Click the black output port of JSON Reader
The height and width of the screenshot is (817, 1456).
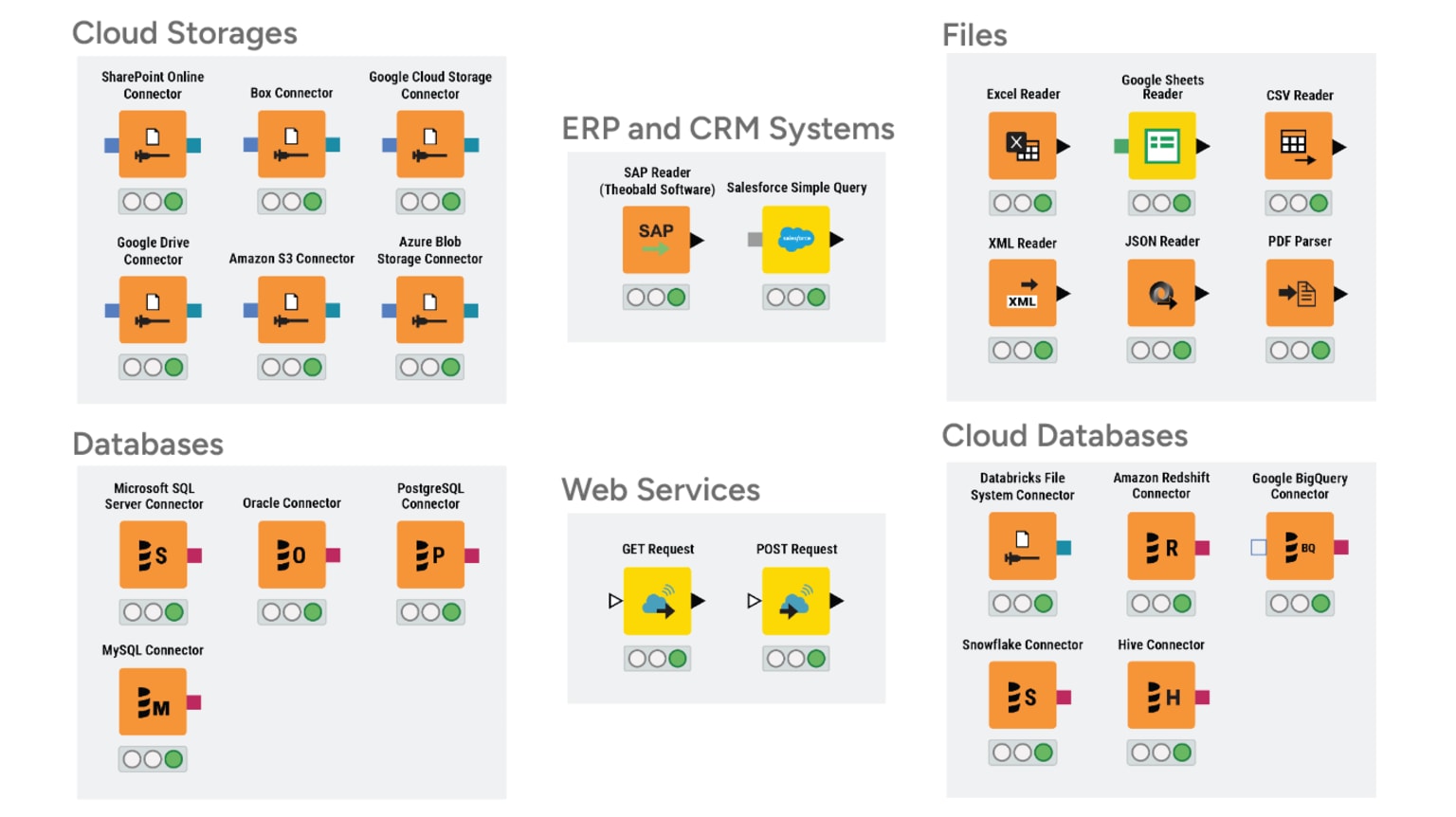coord(1202,294)
